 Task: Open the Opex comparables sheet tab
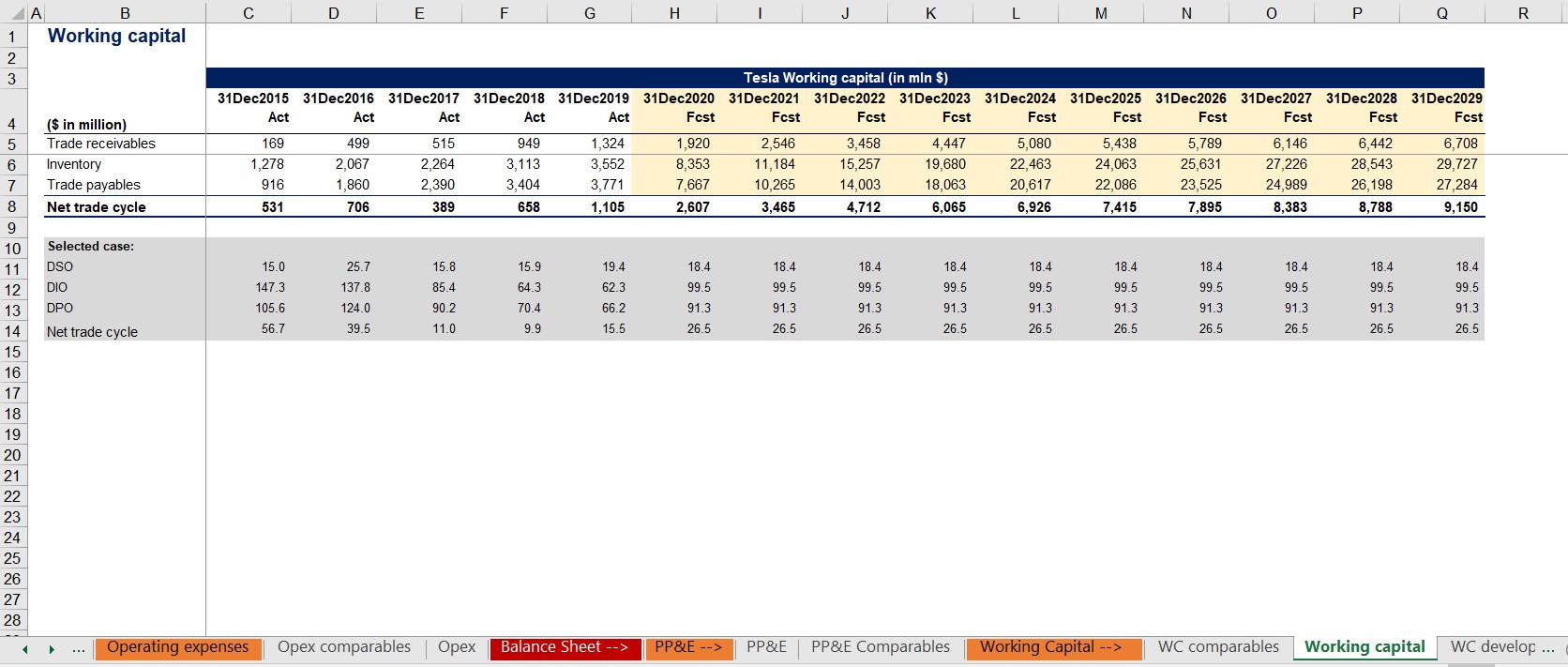point(344,647)
